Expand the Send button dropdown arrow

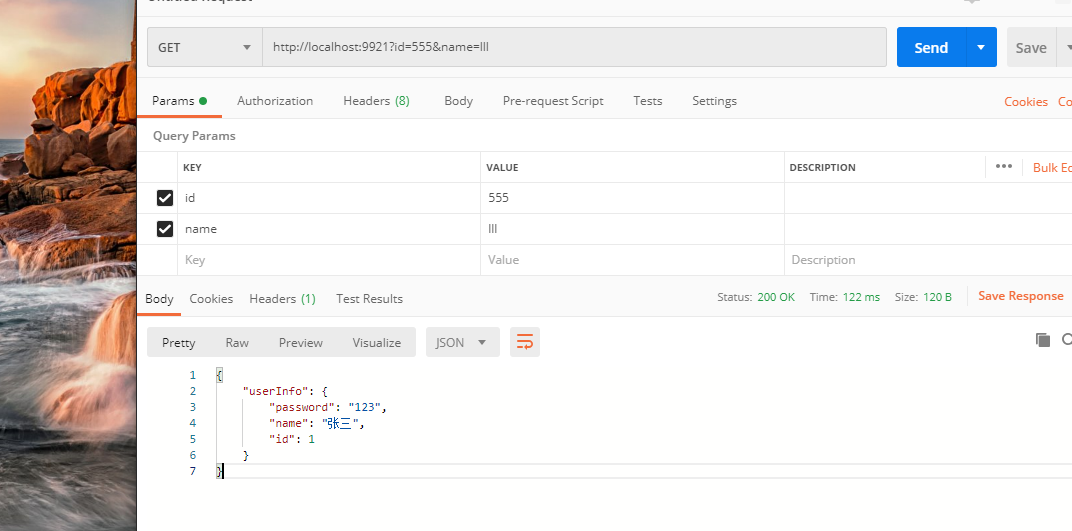coord(981,47)
